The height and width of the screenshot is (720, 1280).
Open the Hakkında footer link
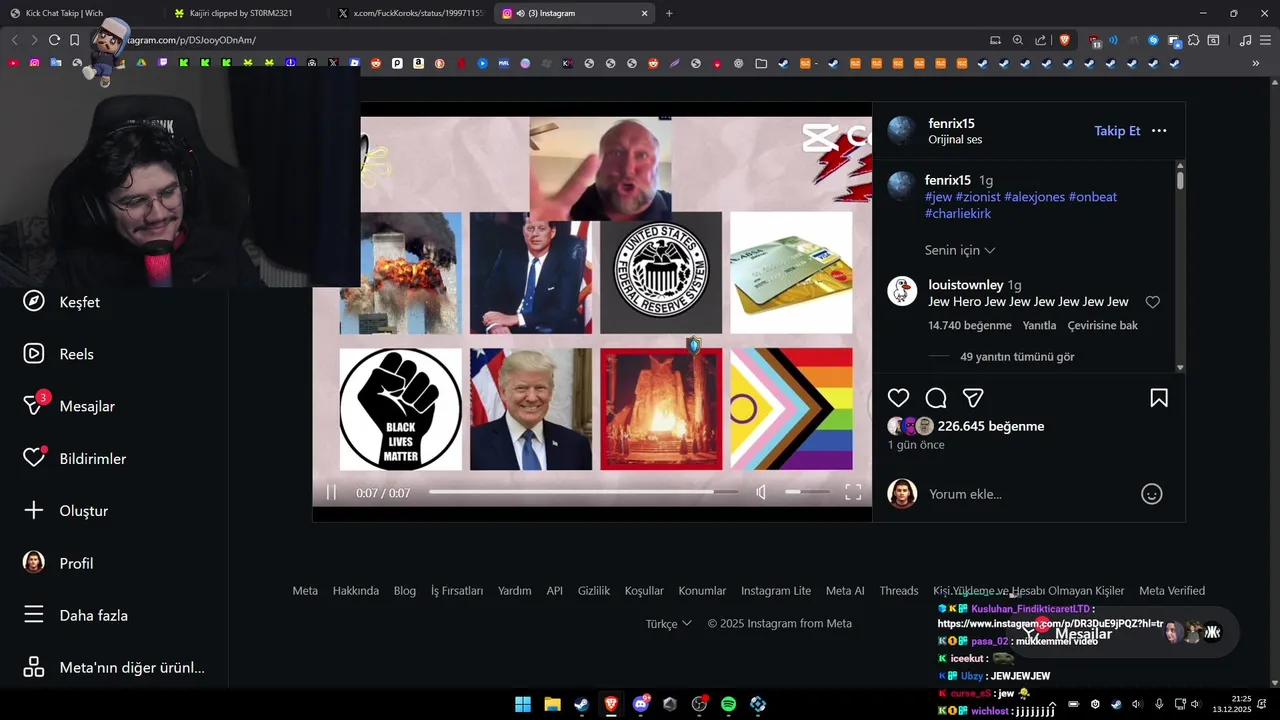point(356,591)
